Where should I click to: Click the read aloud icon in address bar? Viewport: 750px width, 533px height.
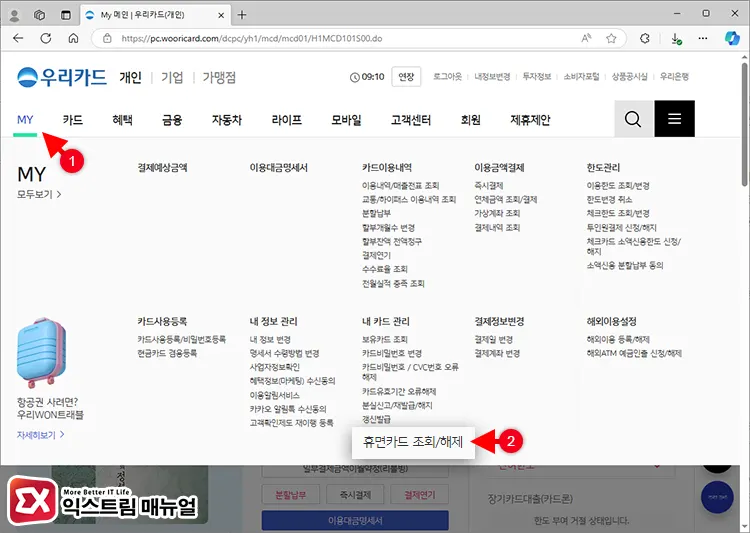[586, 39]
